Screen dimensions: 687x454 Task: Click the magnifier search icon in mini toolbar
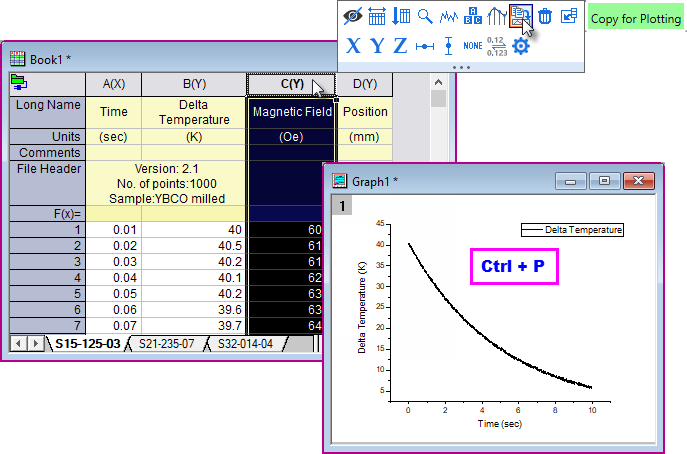425,15
